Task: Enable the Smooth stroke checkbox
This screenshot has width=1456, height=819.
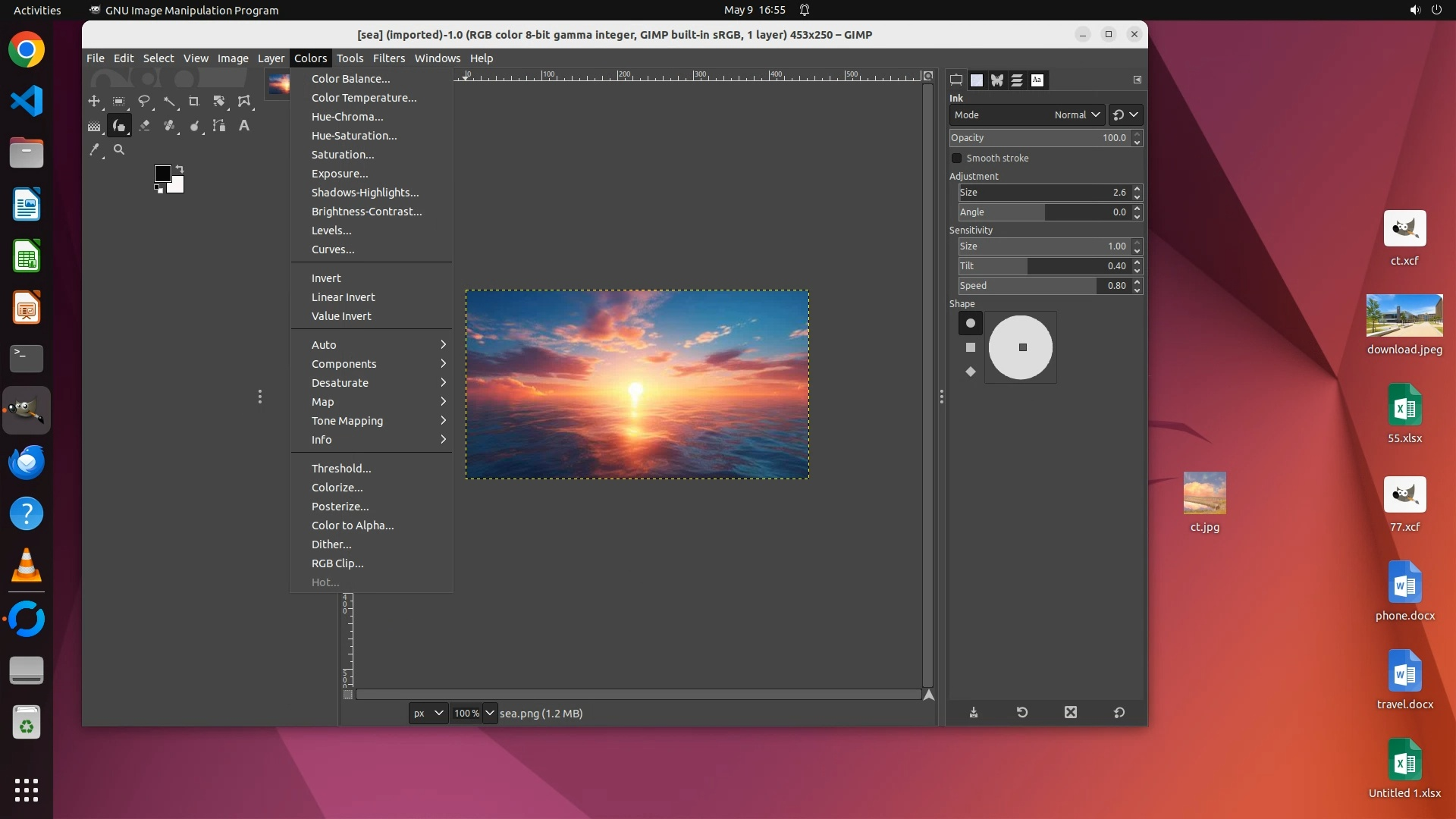Action: pyautogui.click(x=957, y=158)
